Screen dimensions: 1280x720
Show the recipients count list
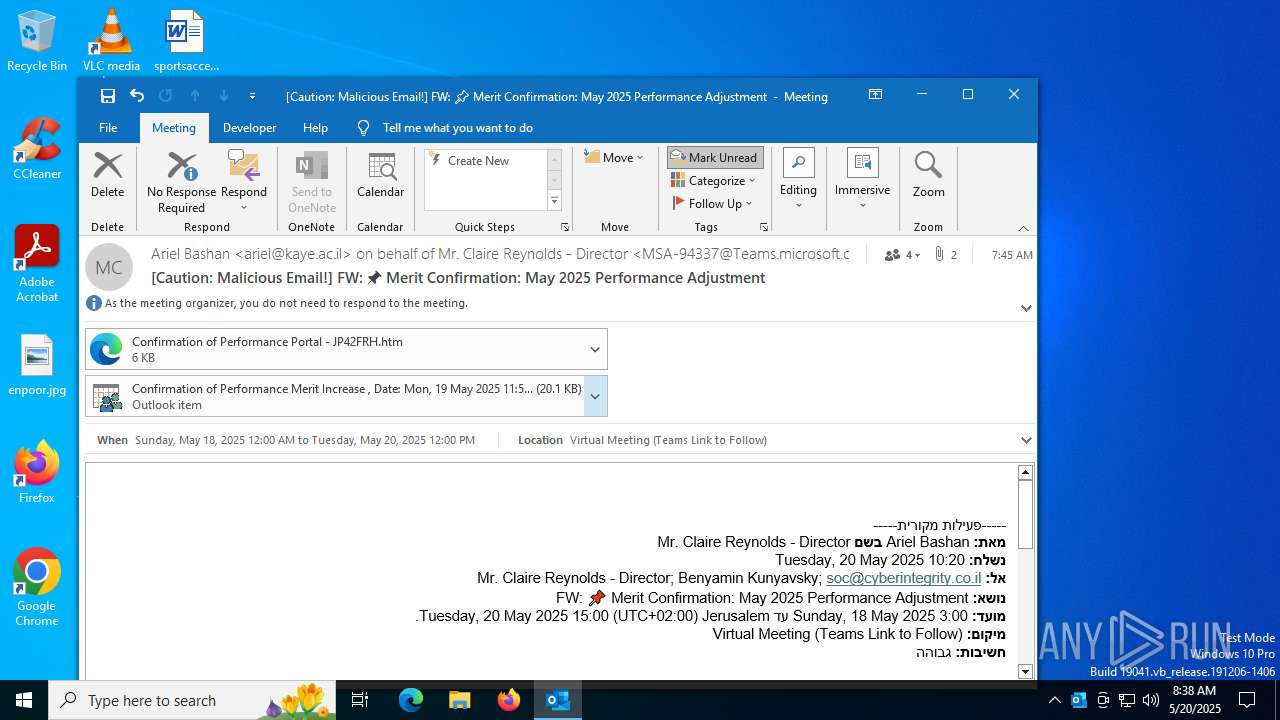[902, 255]
